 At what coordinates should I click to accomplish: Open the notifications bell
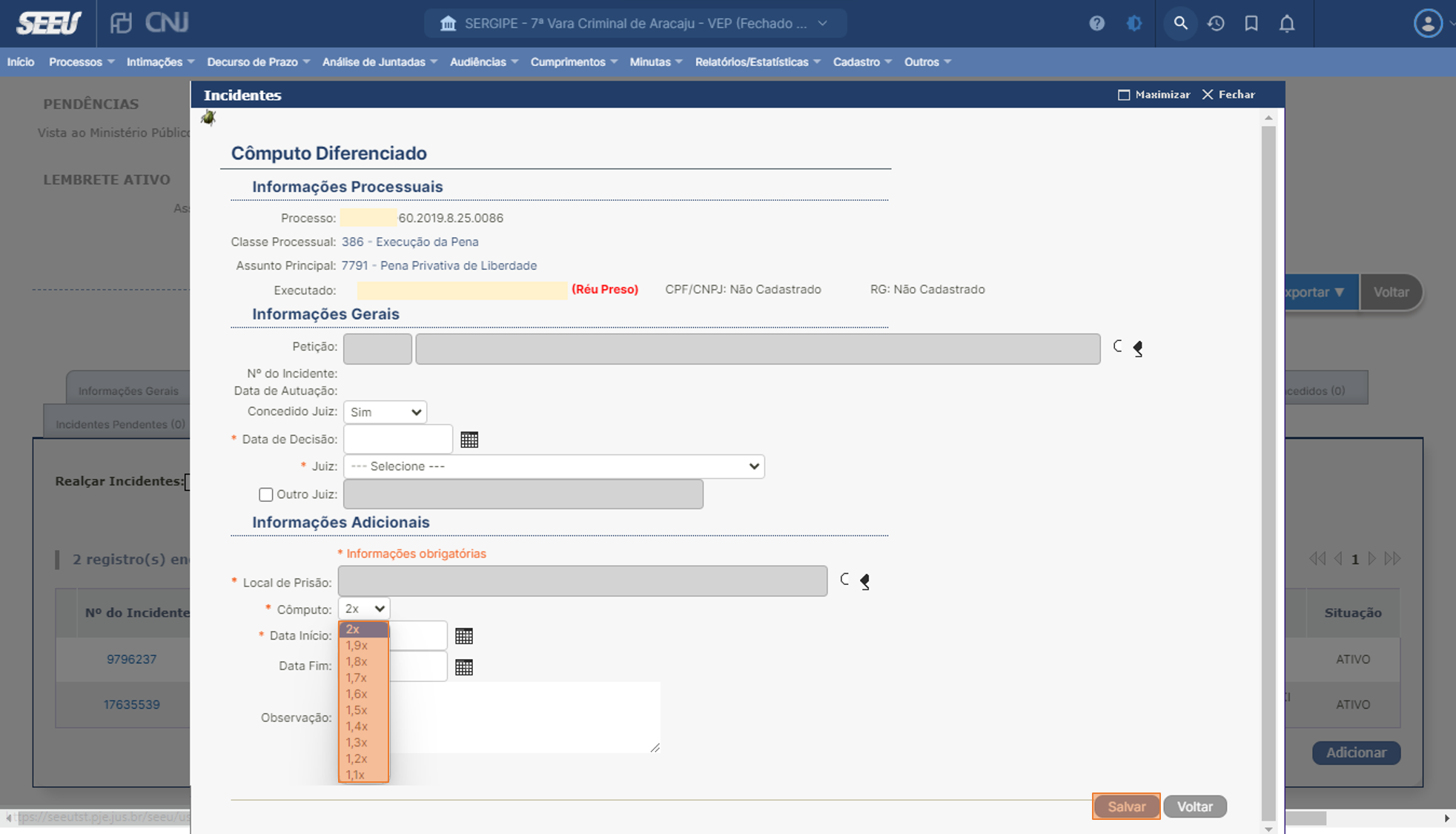[1287, 24]
